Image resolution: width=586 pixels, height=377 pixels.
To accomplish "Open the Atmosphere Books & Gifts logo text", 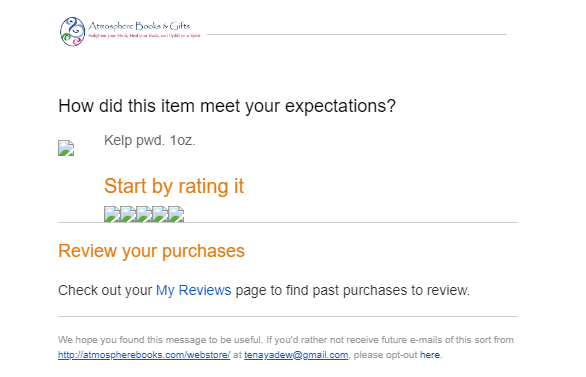I will (x=139, y=26).
